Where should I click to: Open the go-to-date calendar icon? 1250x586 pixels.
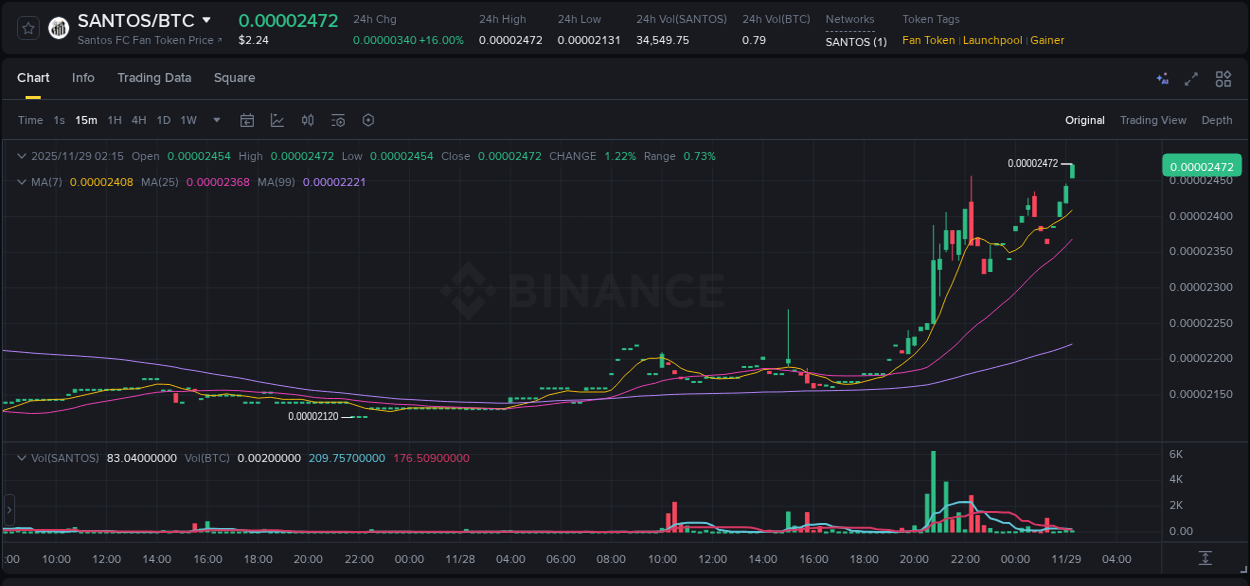tap(247, 120)
